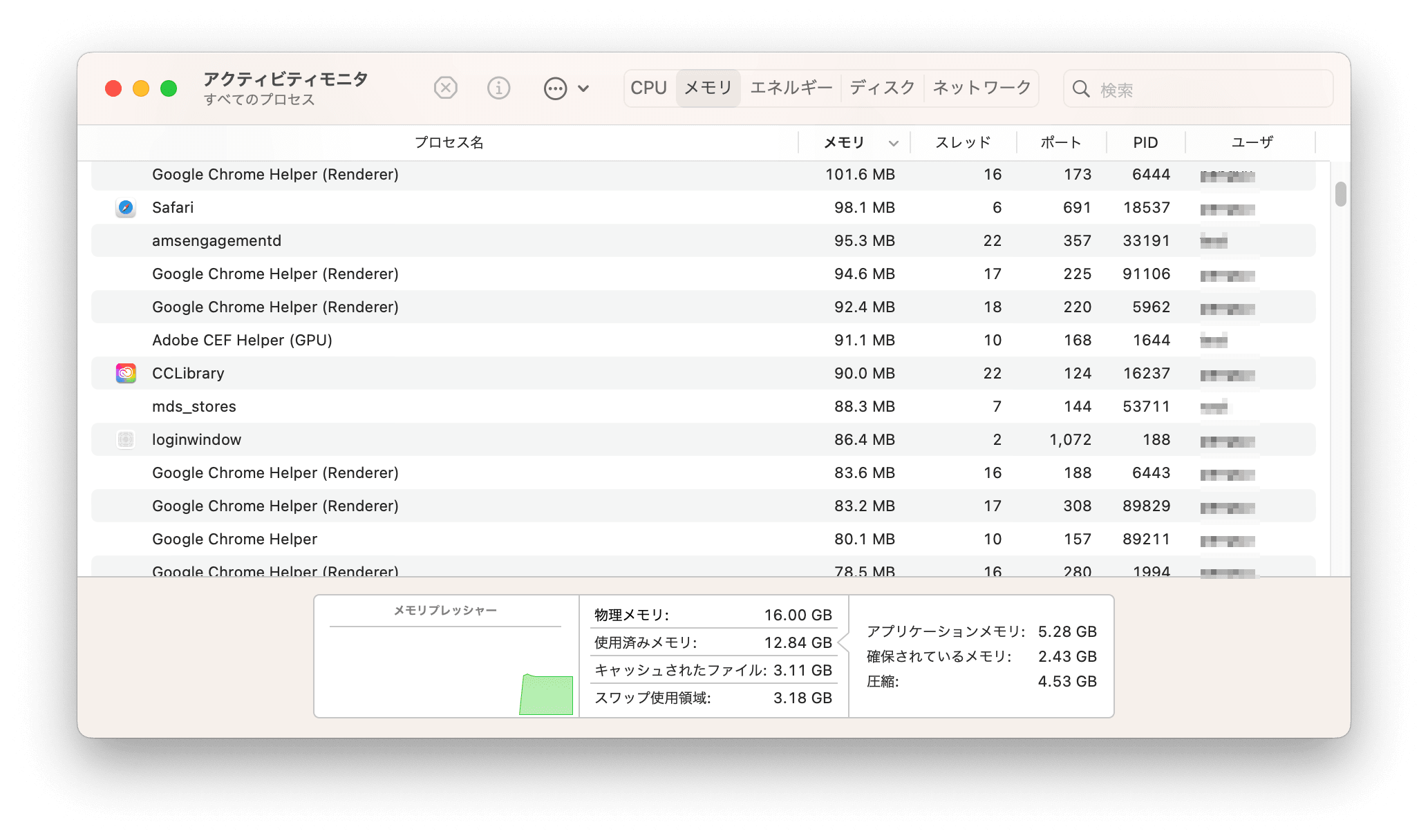The image size is (1428, 840).
Task: Click the stop process (X) icon
Action: 446,88
